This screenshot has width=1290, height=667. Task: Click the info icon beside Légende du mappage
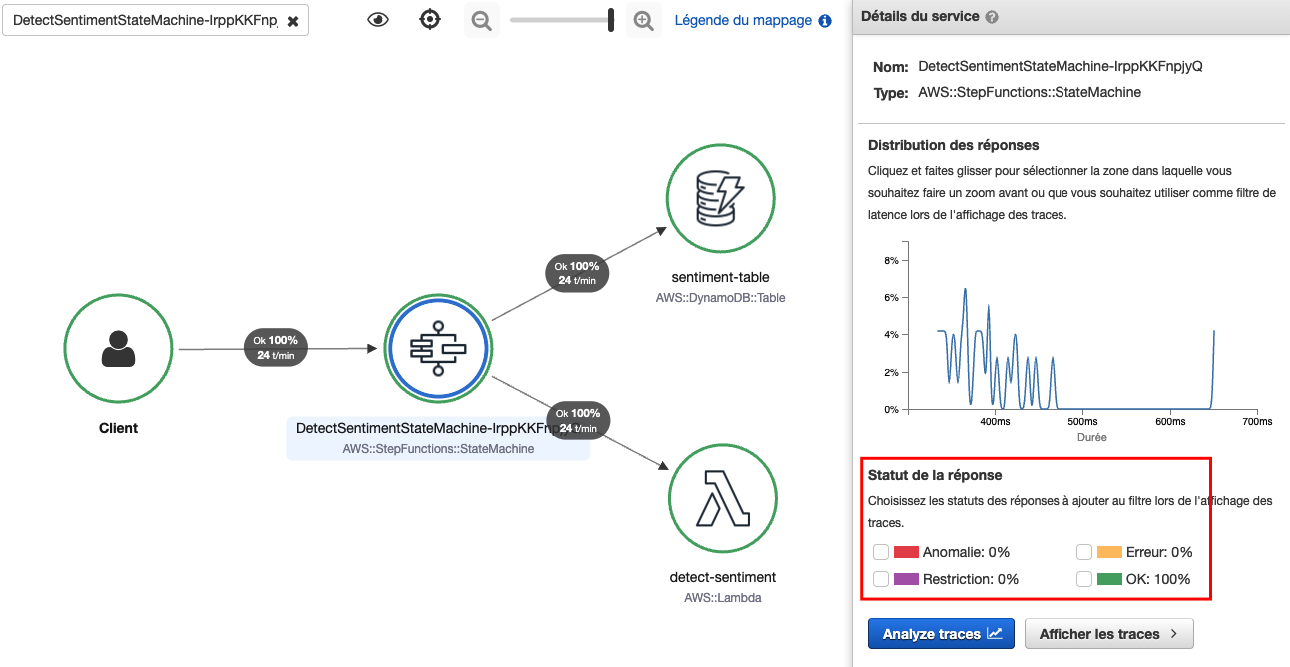pyautogui.click(x=825, y=21)
